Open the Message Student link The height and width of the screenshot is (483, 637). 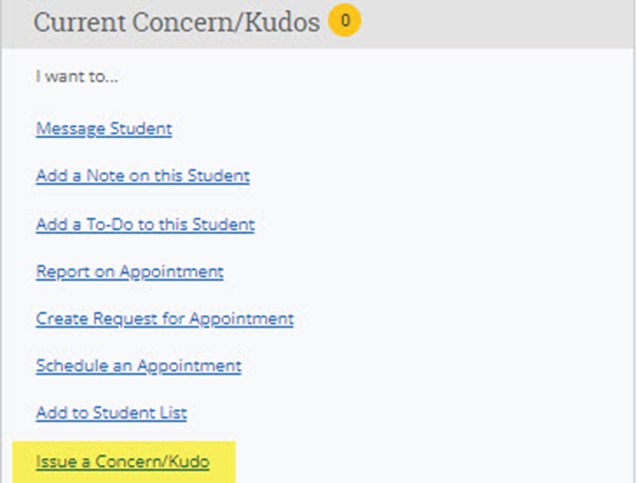coord(104,128)
